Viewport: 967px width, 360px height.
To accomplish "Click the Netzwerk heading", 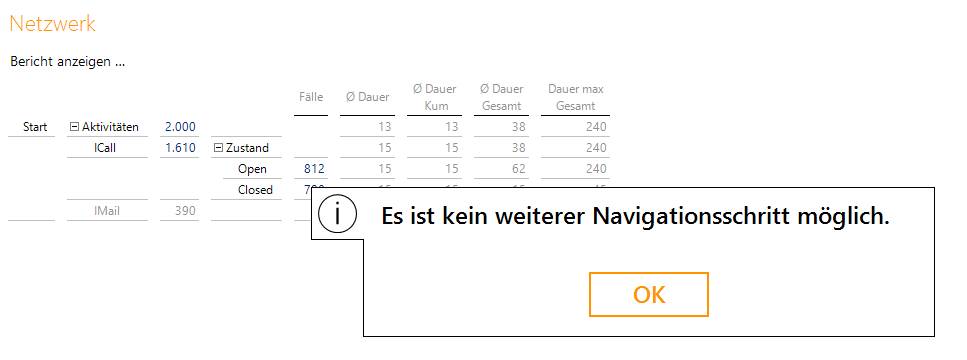I will tap(53, 23).
